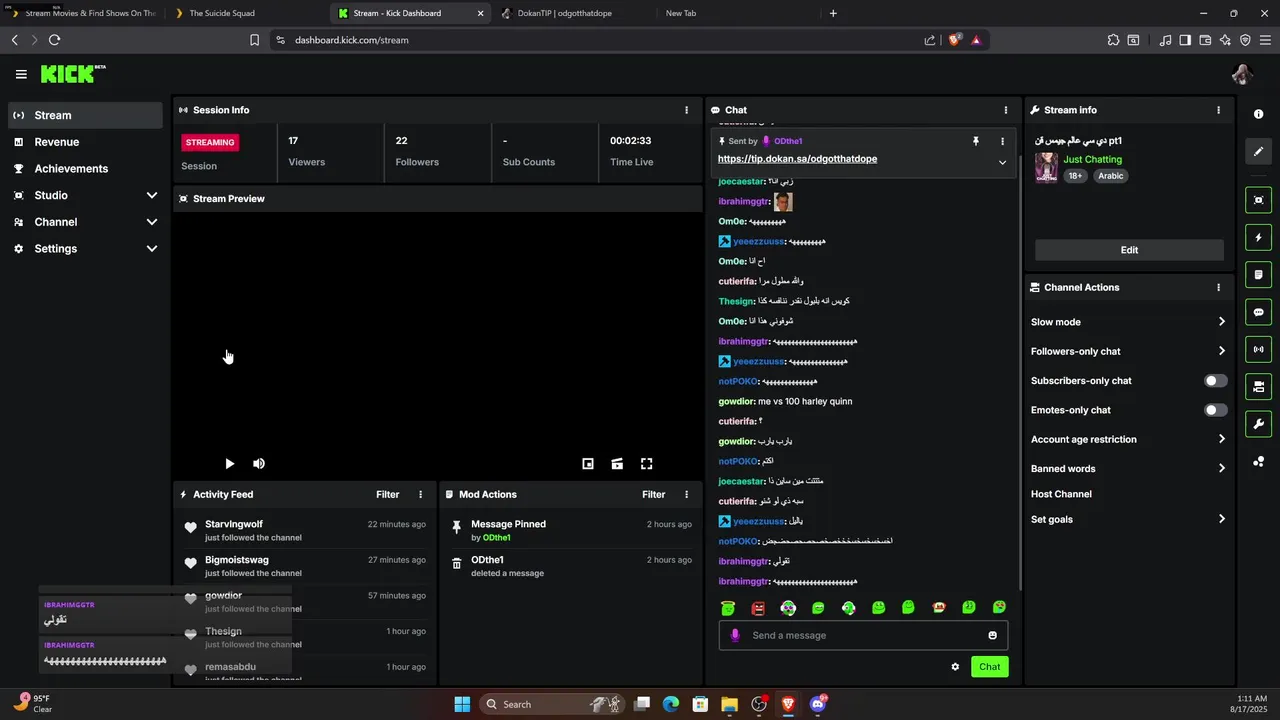Click the red angry emote in chat

(x=758, y=607)
